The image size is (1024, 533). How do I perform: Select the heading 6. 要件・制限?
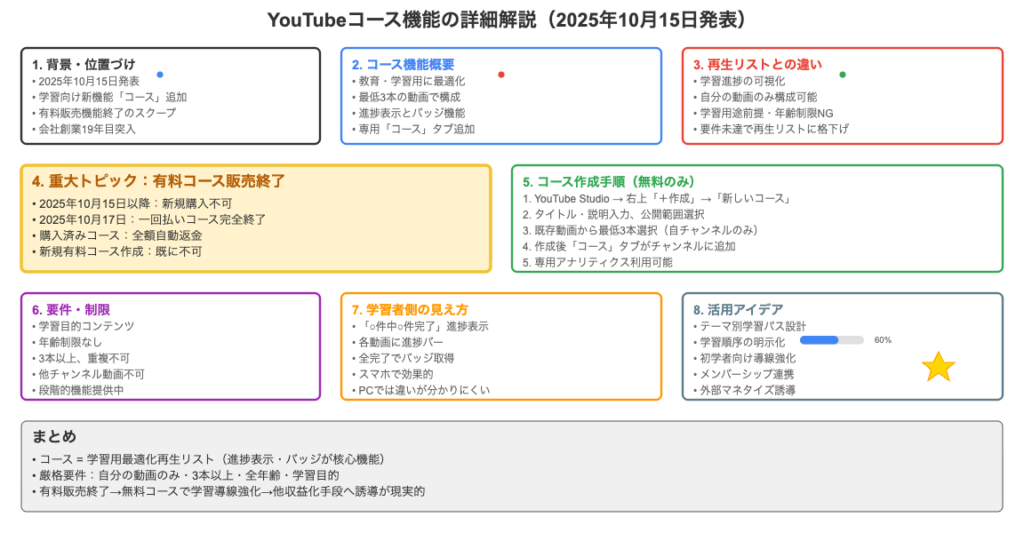72,309
